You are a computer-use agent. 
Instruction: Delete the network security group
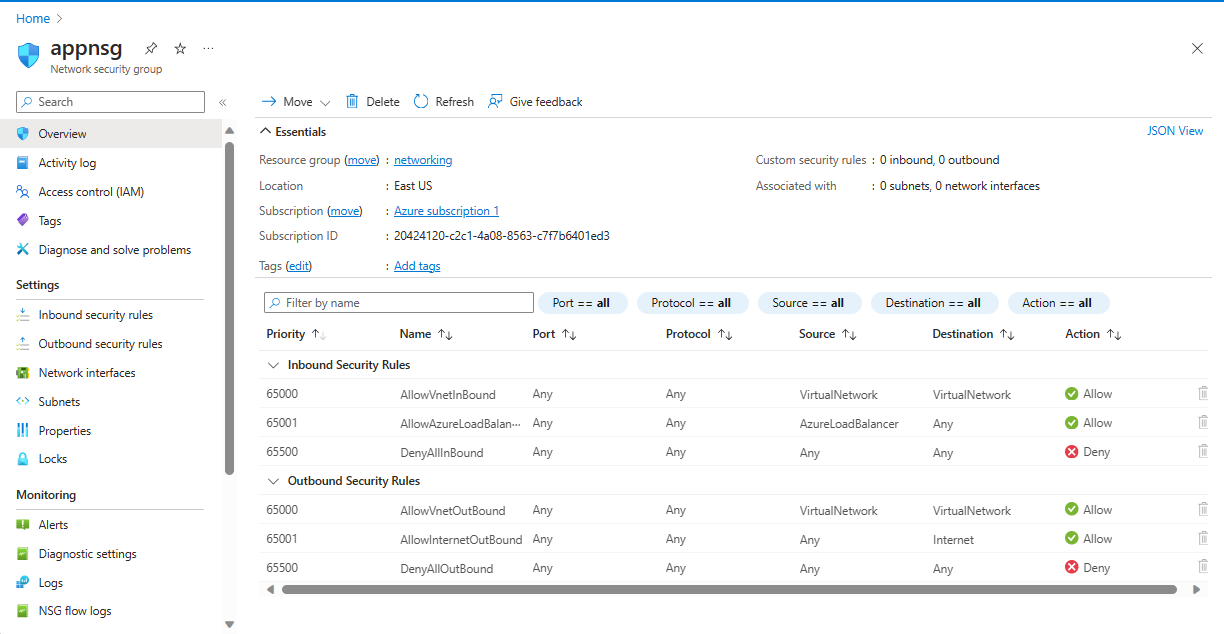click(372, 102)
